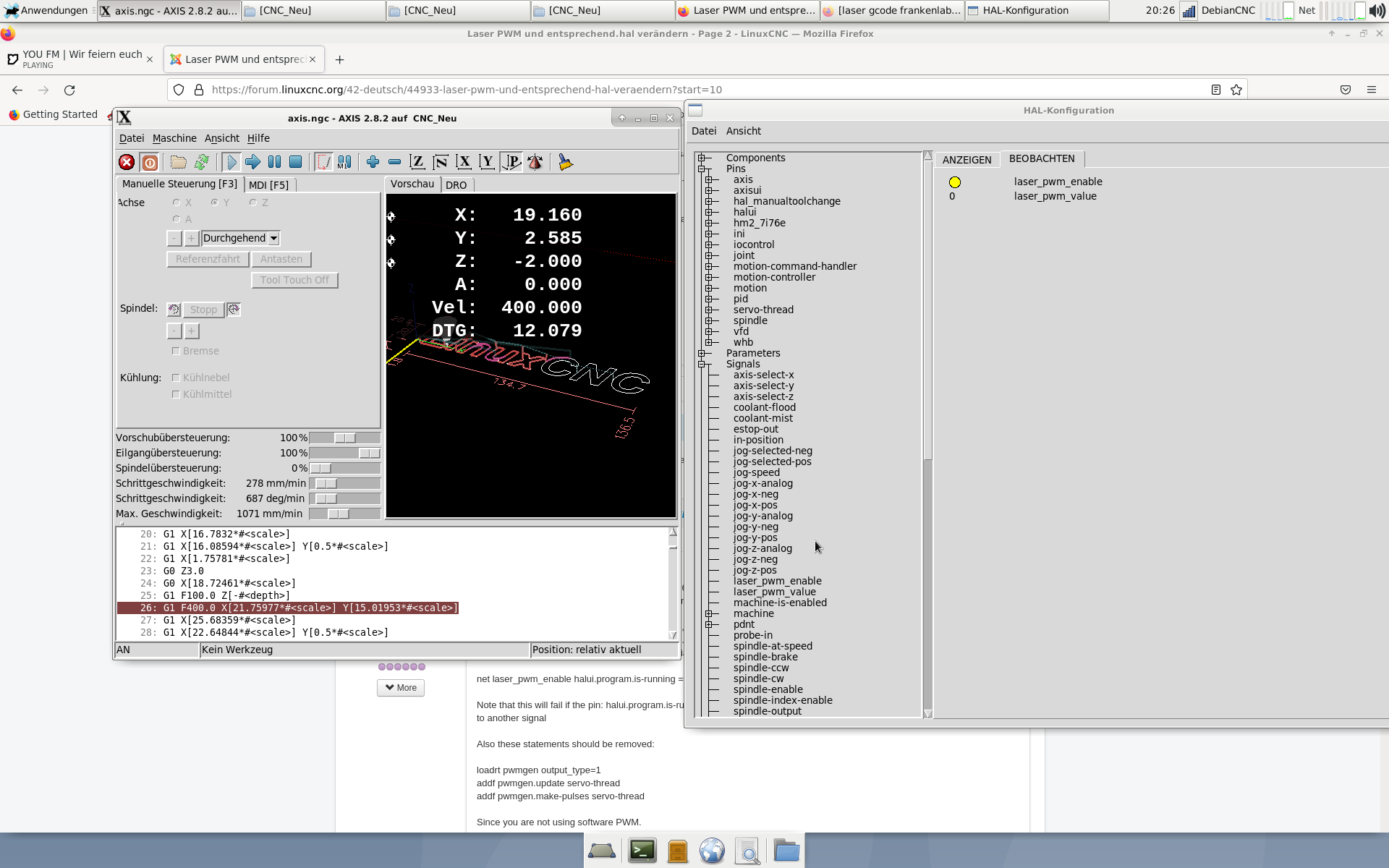The image size is (1389, 868).
Task: Open the Maschine menu in AXIS
Action: pyautogui.click(x=174, y=138)
